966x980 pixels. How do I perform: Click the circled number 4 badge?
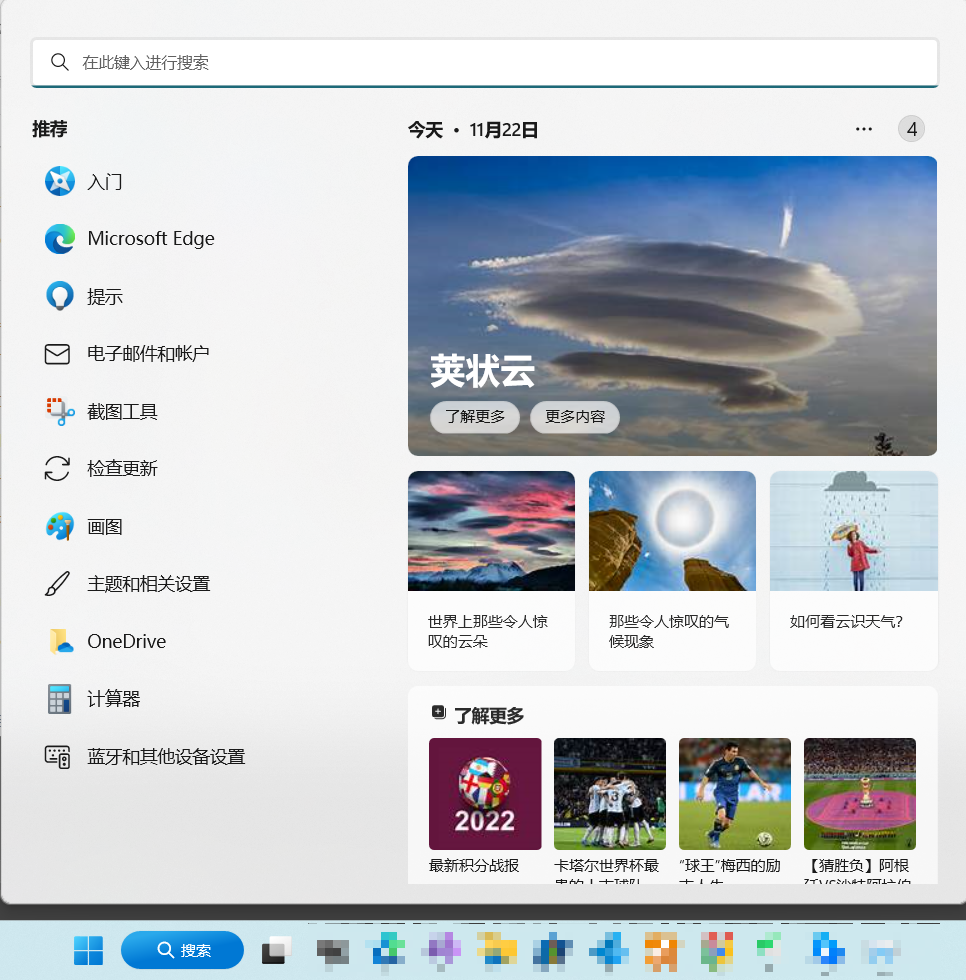(911, 128)
